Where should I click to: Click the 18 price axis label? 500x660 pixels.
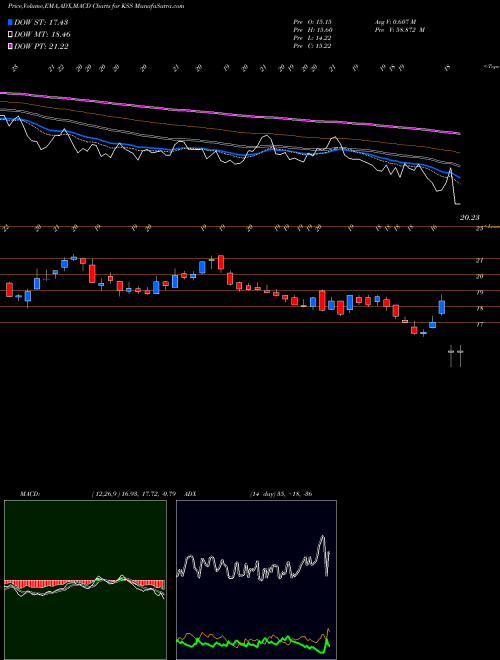click(479, 309)
